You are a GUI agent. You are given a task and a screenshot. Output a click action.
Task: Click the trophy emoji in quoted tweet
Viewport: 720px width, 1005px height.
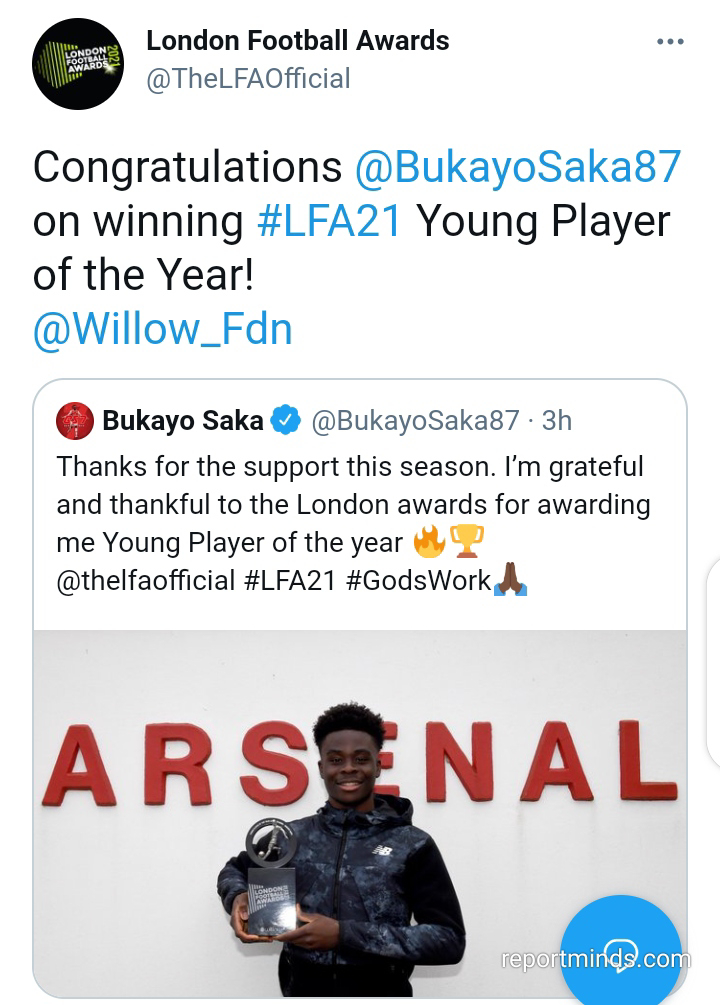[466, 541]
